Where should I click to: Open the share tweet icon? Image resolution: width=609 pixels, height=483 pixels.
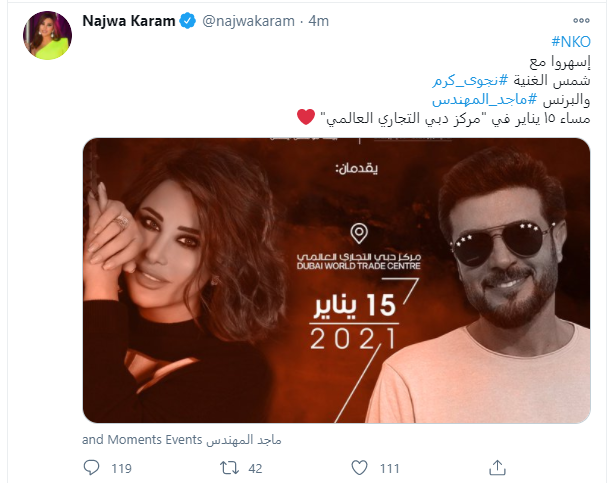tap(497, 467)
